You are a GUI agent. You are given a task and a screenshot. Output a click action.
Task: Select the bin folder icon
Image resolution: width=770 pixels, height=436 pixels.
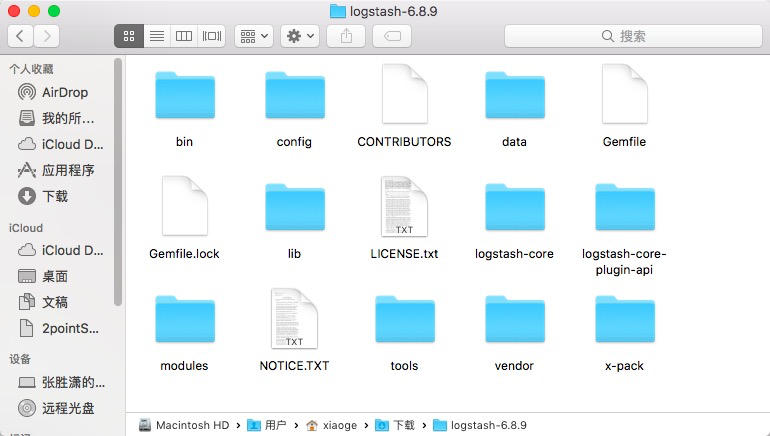pos(185,95)
